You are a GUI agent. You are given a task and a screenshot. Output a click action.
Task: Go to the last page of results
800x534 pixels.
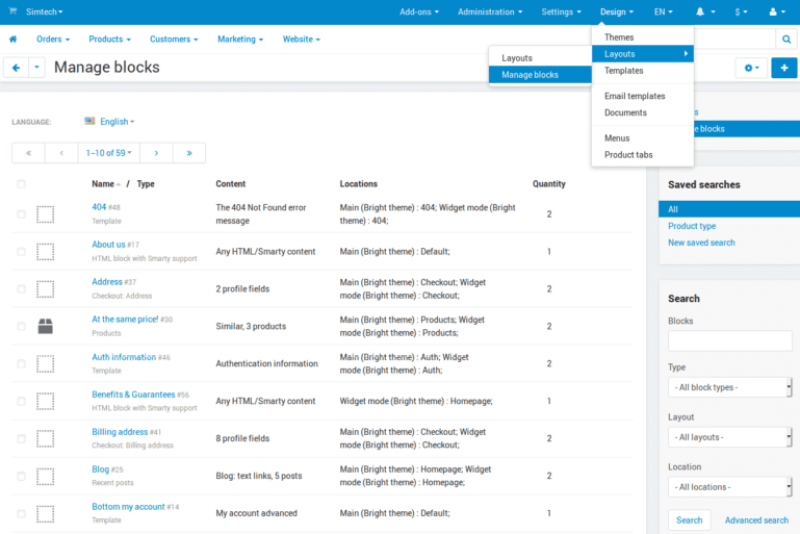pos(189,153)
